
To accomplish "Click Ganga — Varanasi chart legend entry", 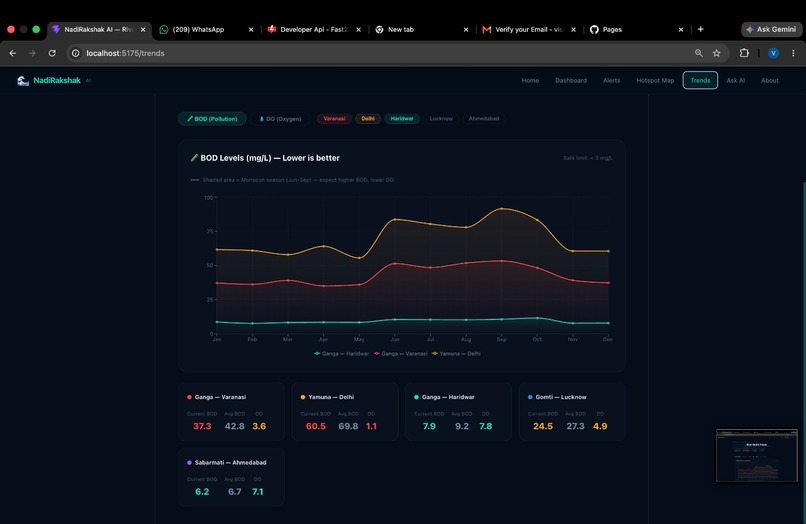I will [x=400, y=354].
